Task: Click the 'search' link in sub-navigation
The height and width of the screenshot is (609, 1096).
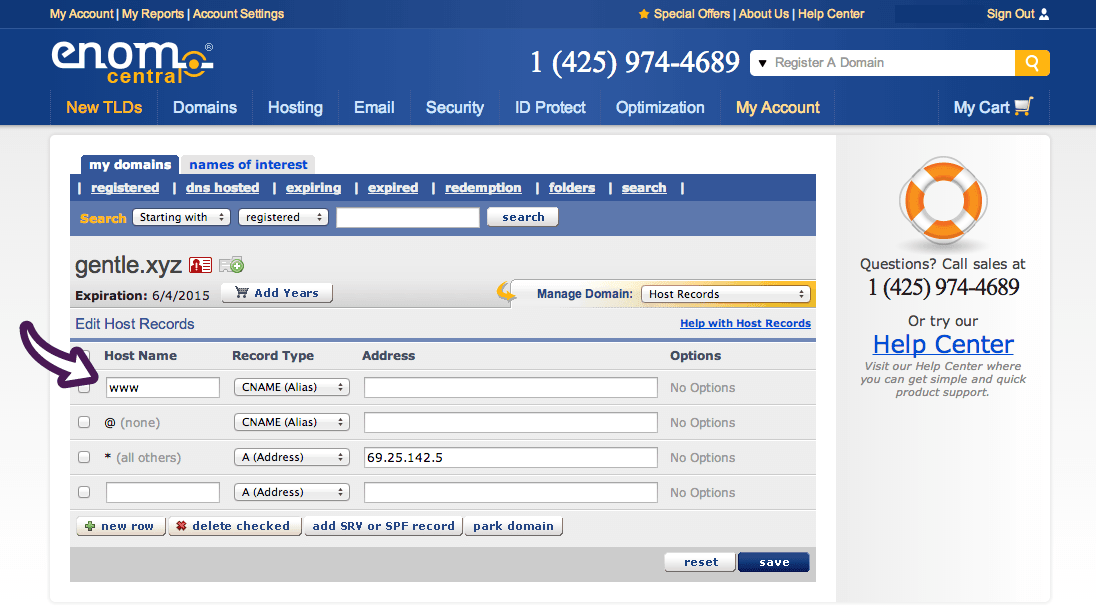Action: pyautogui.click(x=644, y=188)
